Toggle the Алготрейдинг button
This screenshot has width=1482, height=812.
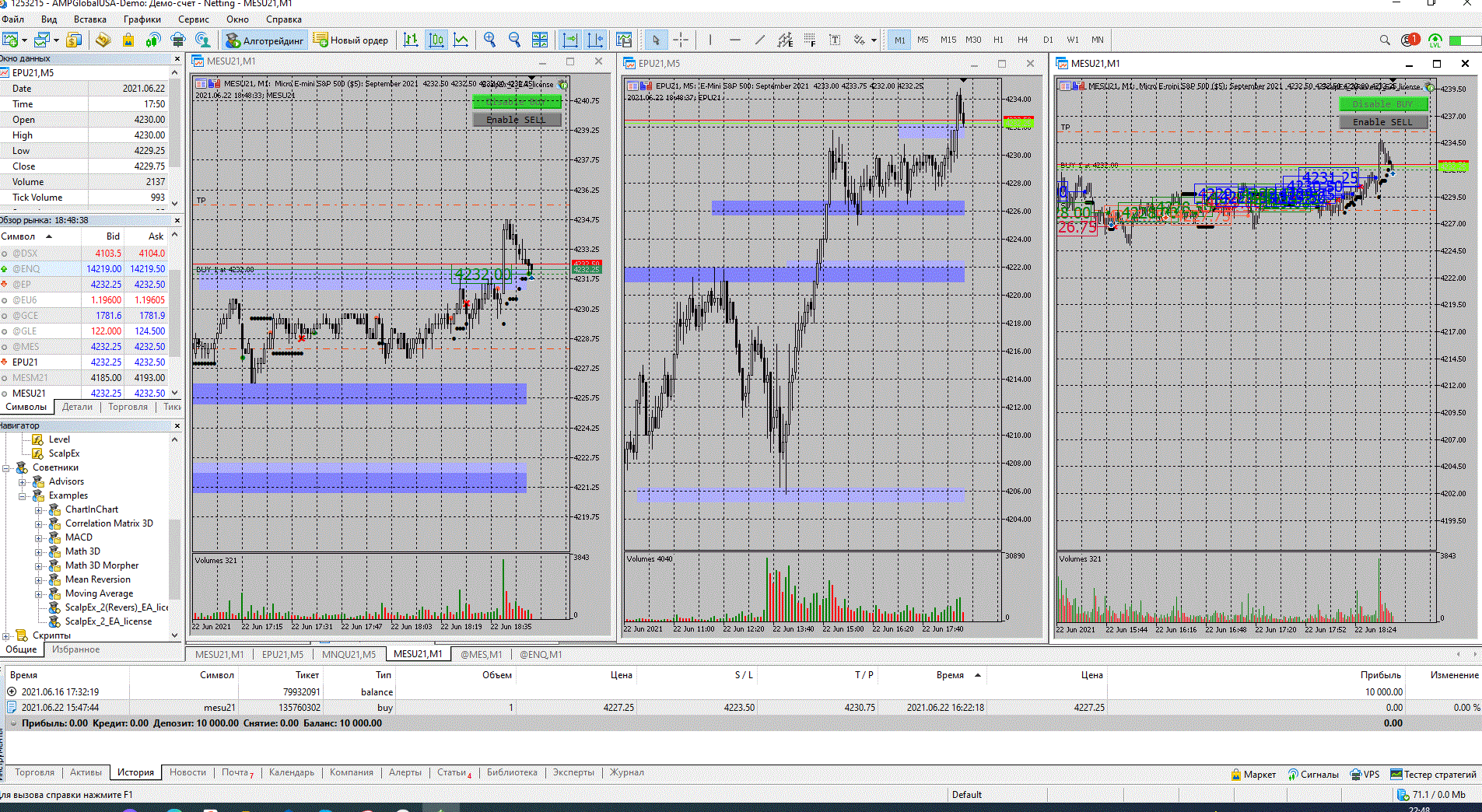[264, 40]
